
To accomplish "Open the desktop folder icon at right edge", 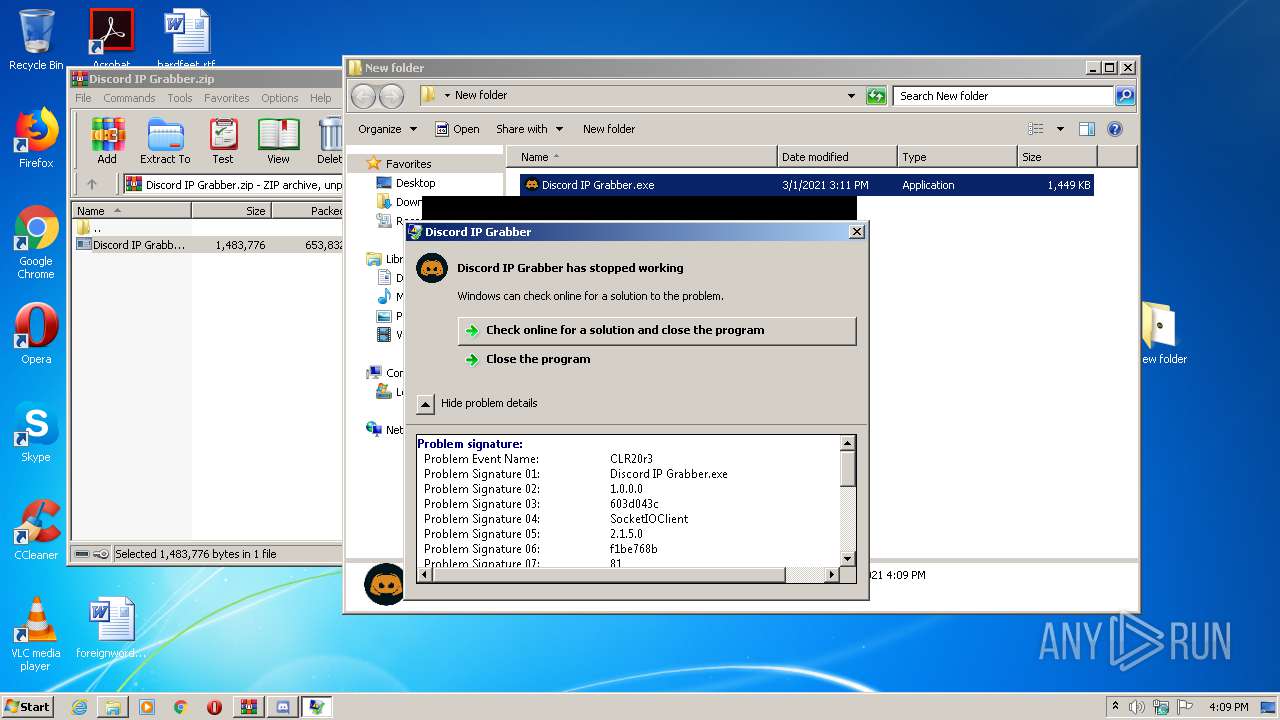I will point(1160,333).
